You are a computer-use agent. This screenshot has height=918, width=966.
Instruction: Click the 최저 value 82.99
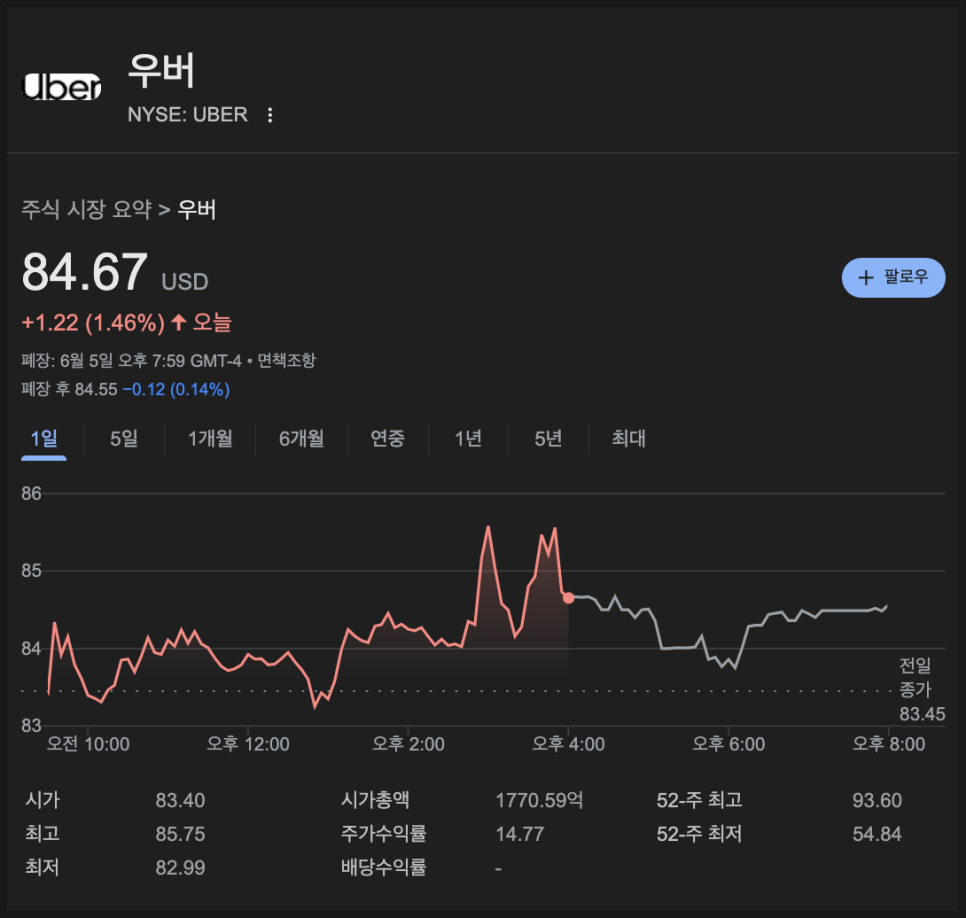(x=180, y=868)
